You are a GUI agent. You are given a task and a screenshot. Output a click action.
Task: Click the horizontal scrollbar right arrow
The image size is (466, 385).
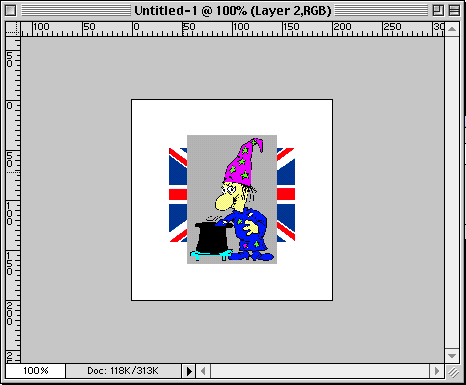coord(437,371)
